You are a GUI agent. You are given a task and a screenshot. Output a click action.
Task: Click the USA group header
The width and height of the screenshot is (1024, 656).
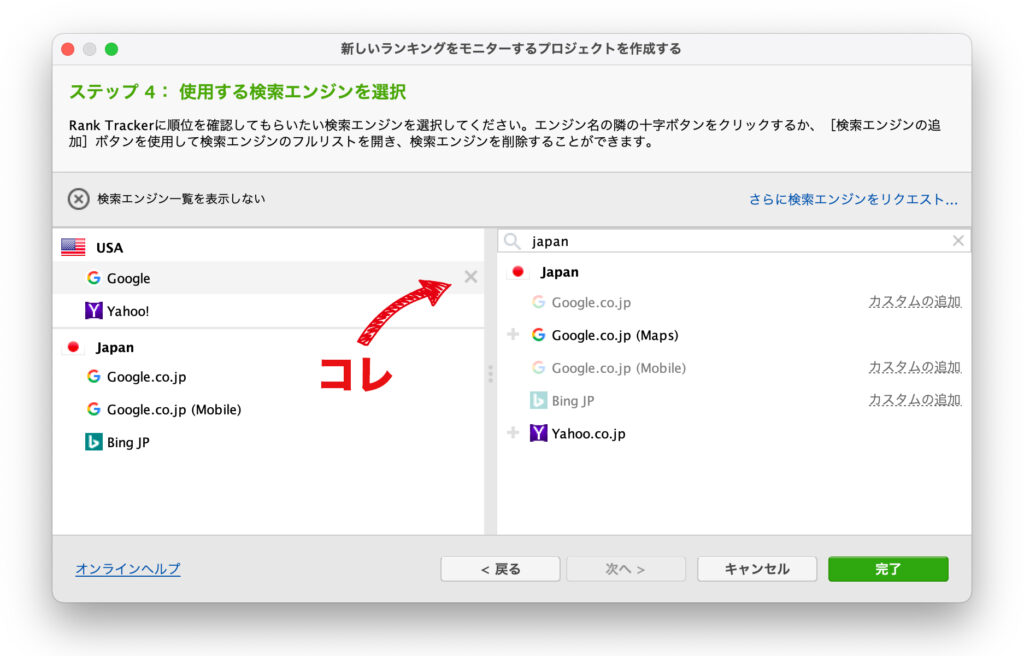click(268, 247)
